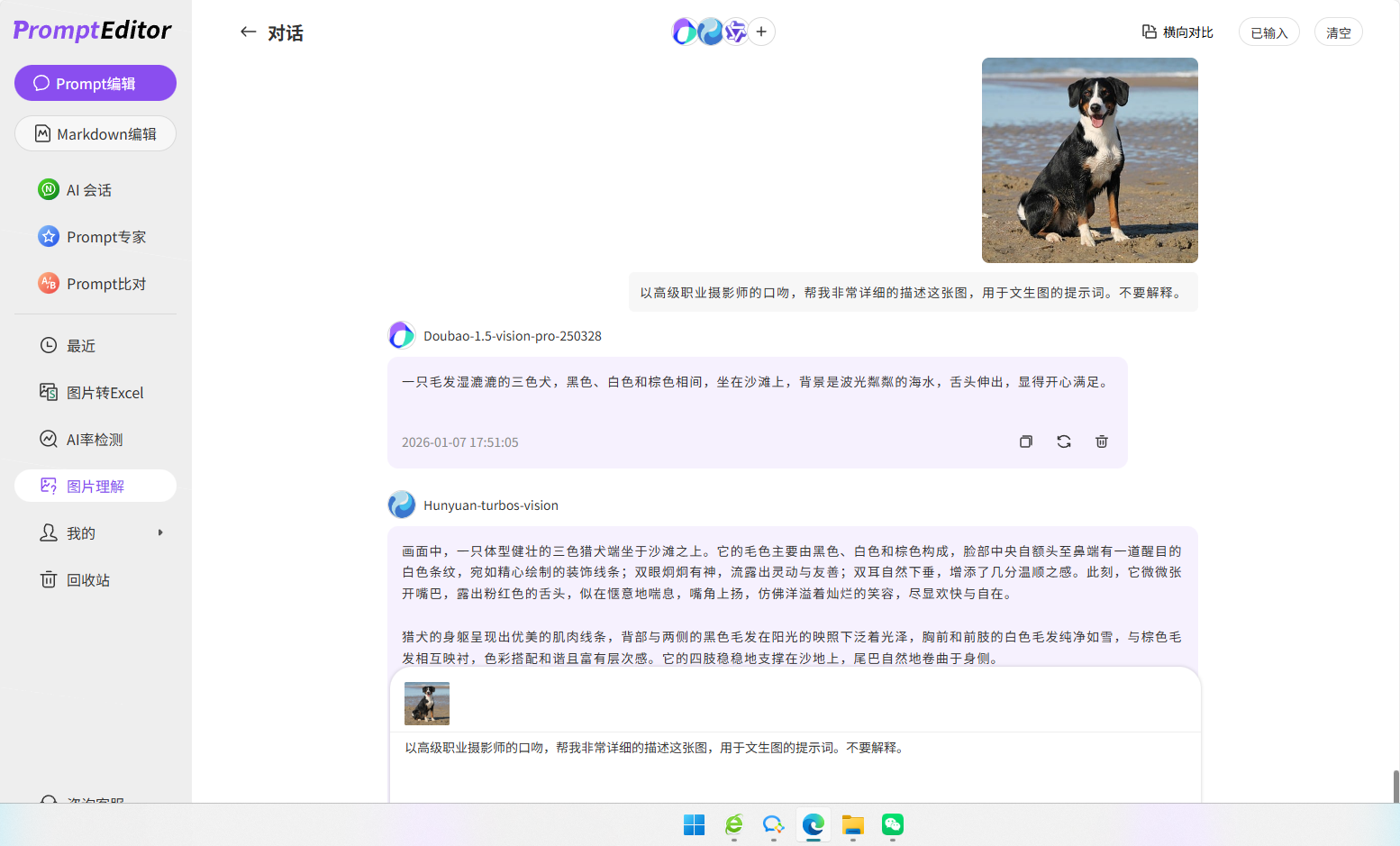Select the Doubao model avatar
The height and width of the screenshot is (846, 1400).
(x=686, y=32)
